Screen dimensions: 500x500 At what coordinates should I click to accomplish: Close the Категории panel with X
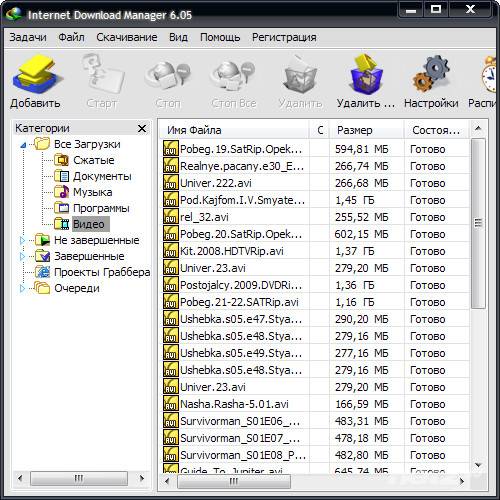[x=142, y=128]
